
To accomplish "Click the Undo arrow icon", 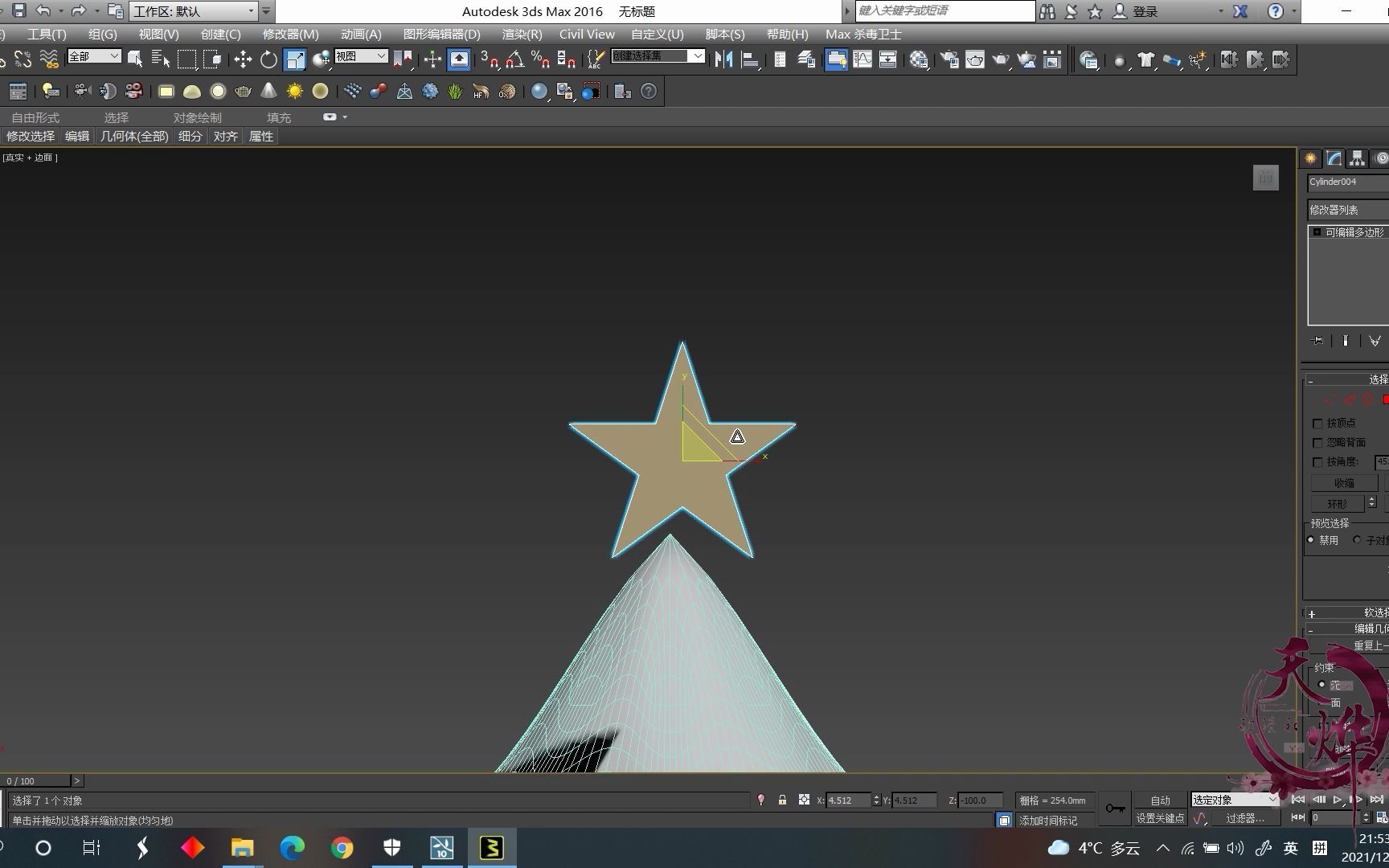I will (x=45, y=10).
